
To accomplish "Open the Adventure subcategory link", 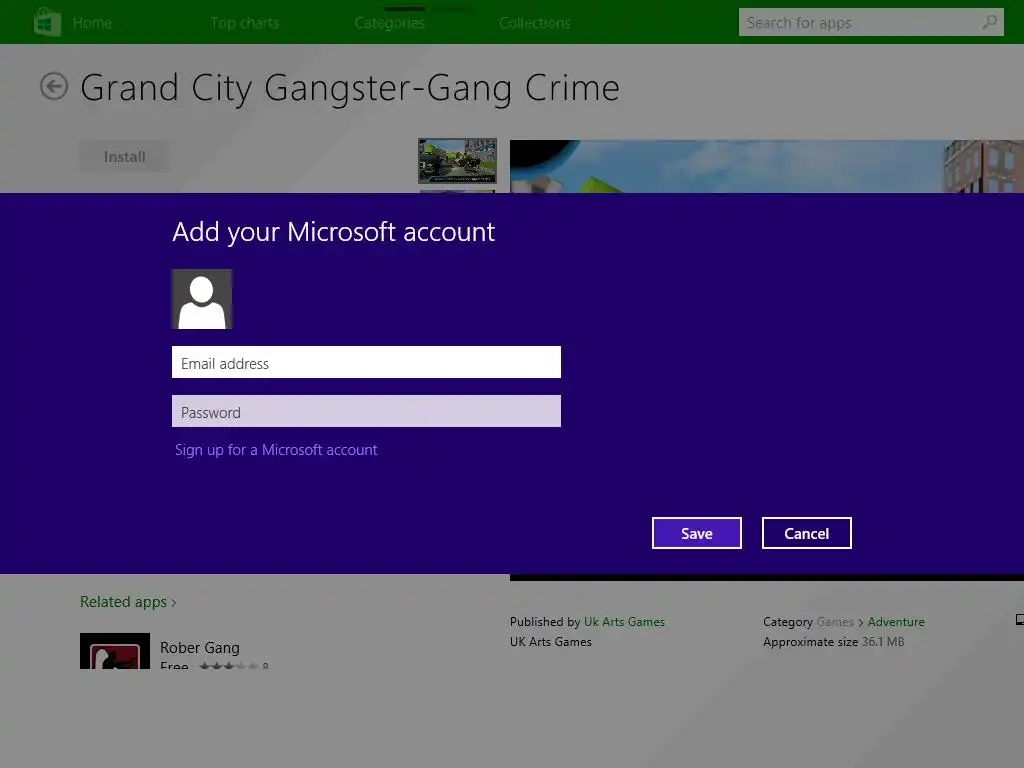I will tap(896, 622).
